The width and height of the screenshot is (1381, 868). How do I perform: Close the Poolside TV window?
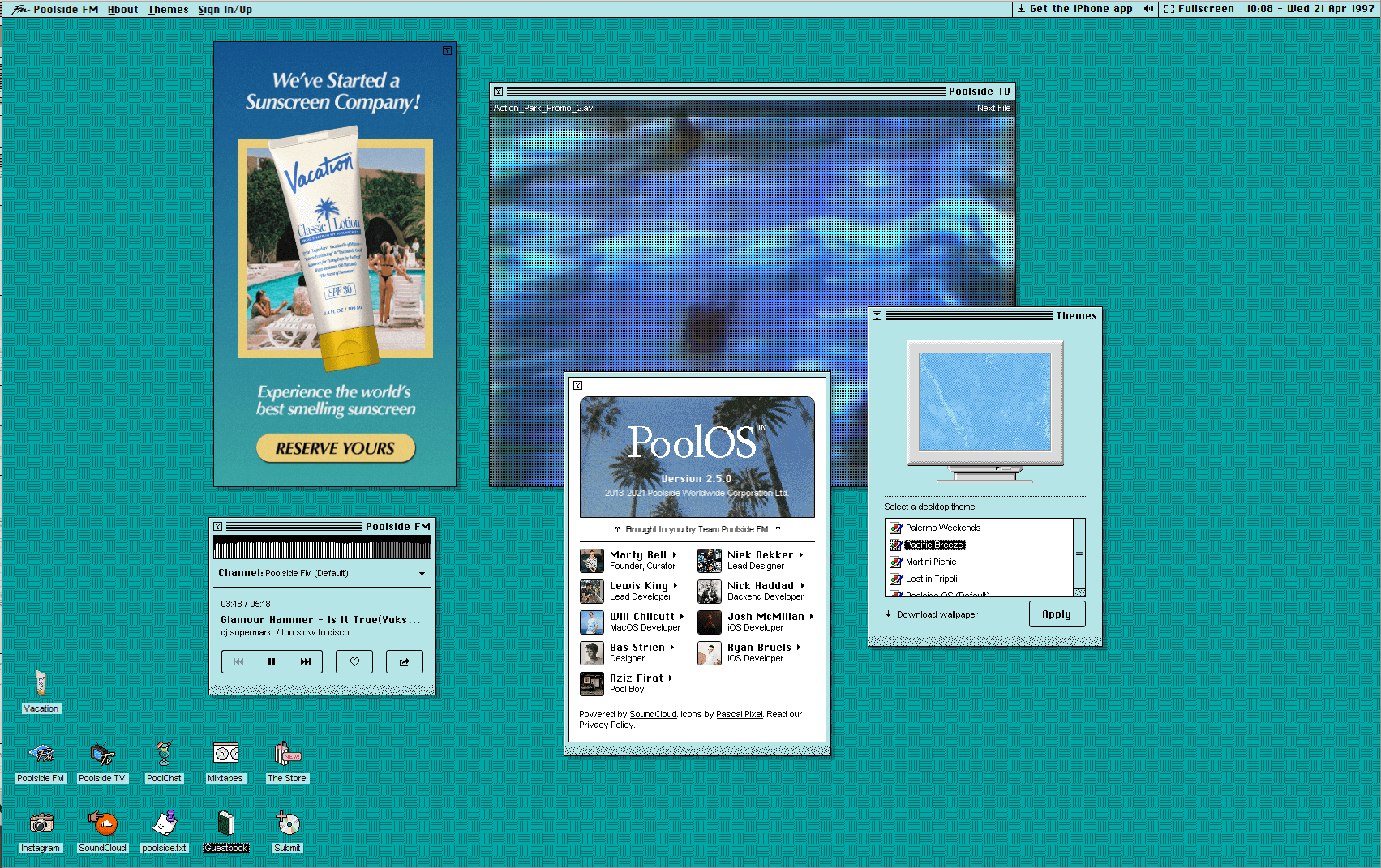click(x=498, y=92)
